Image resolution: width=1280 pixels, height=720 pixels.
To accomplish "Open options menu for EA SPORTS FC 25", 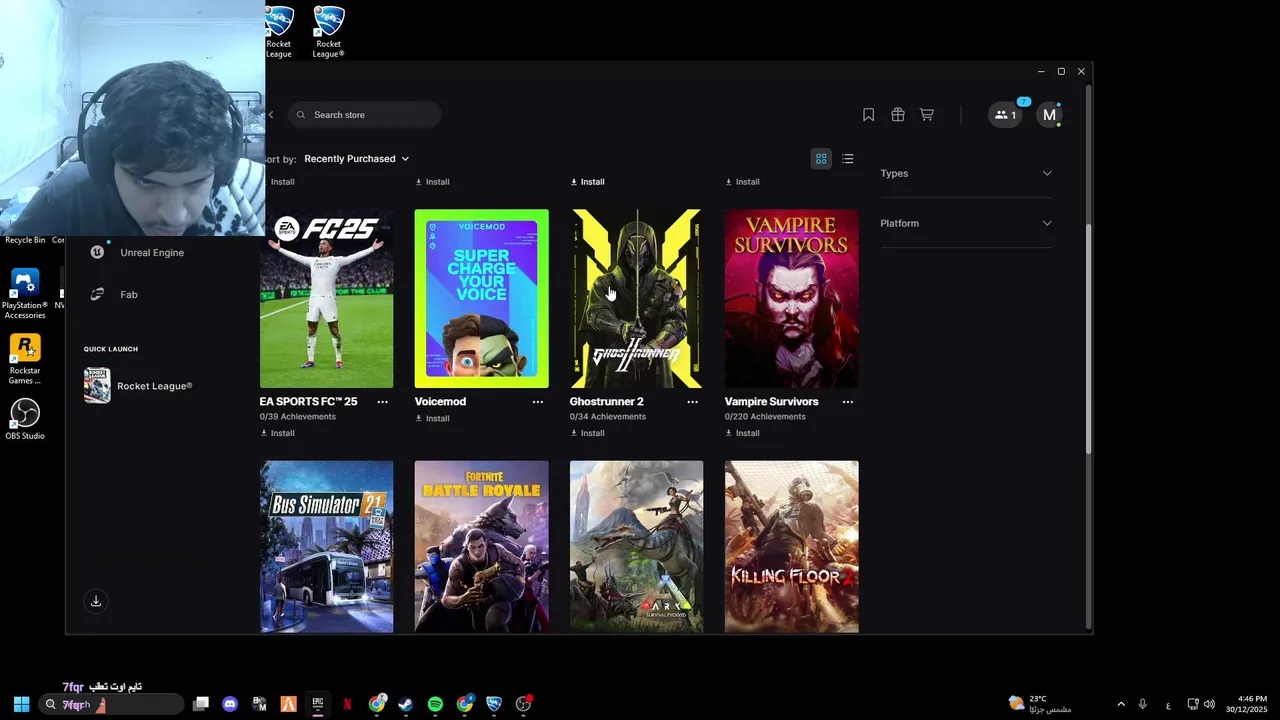I will 382,402.
